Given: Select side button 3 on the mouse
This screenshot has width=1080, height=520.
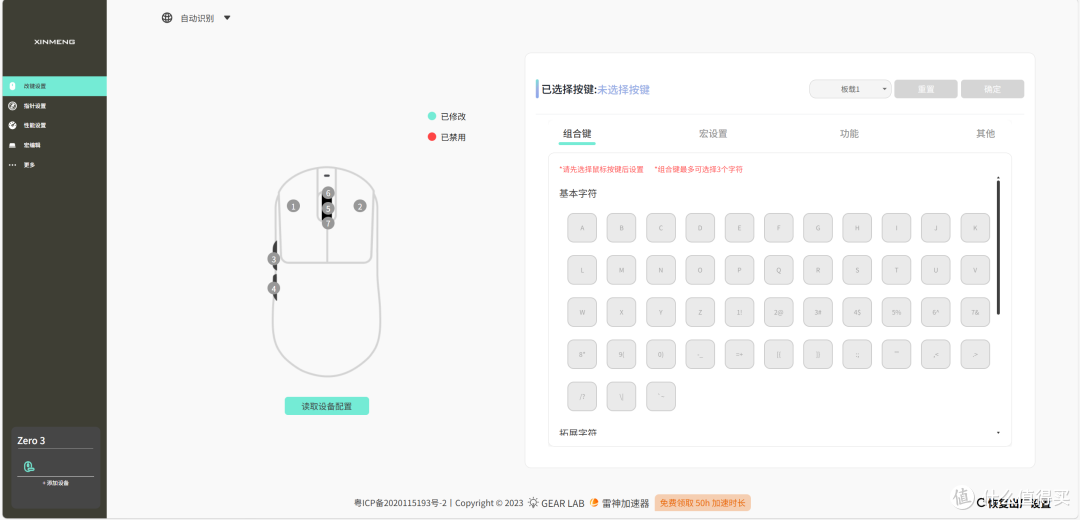Looking at the screenshot, I should coord(274,259).
